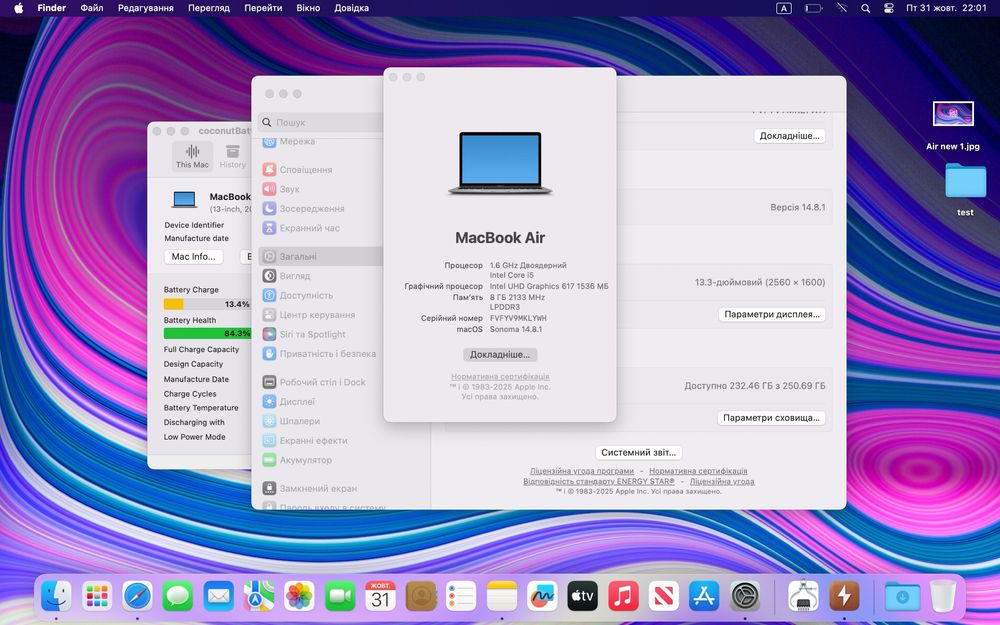This screenshot has height=625, width=1000.
Task: Click the Battery Charge 13.4% bar
Action: [x=207, y=304]
